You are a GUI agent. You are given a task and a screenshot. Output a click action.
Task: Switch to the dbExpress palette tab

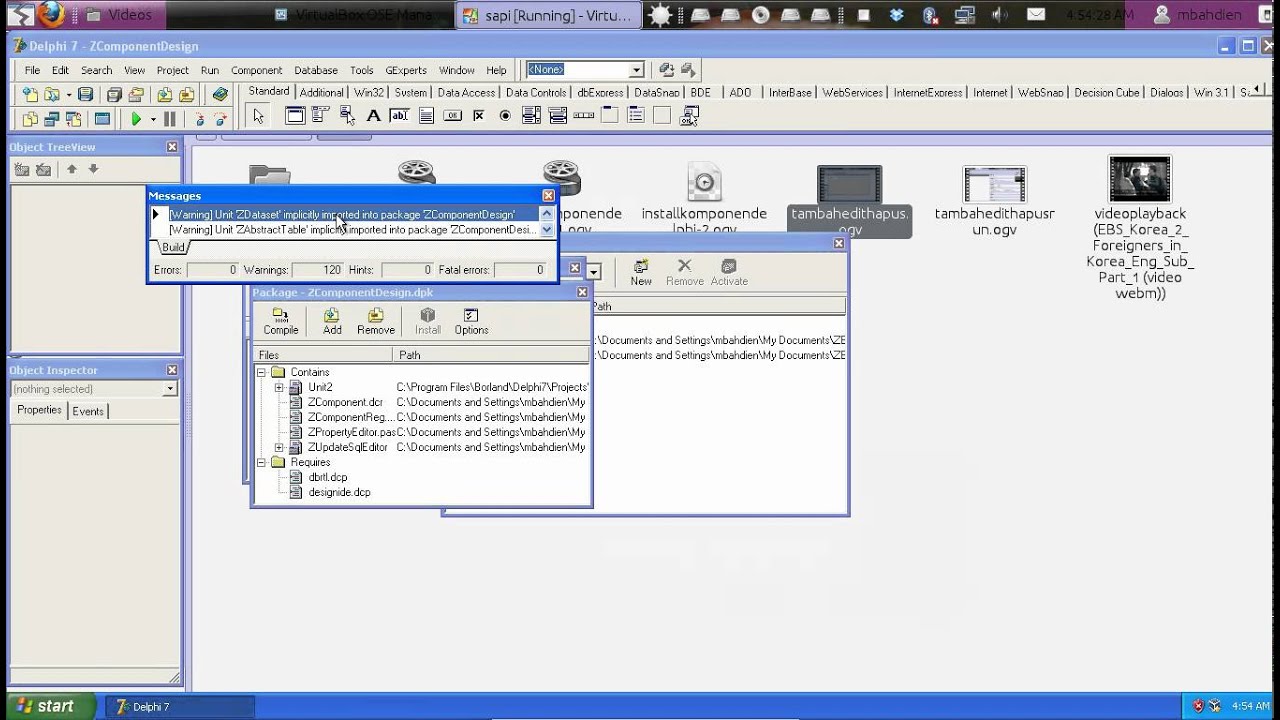tap(600, 92)
